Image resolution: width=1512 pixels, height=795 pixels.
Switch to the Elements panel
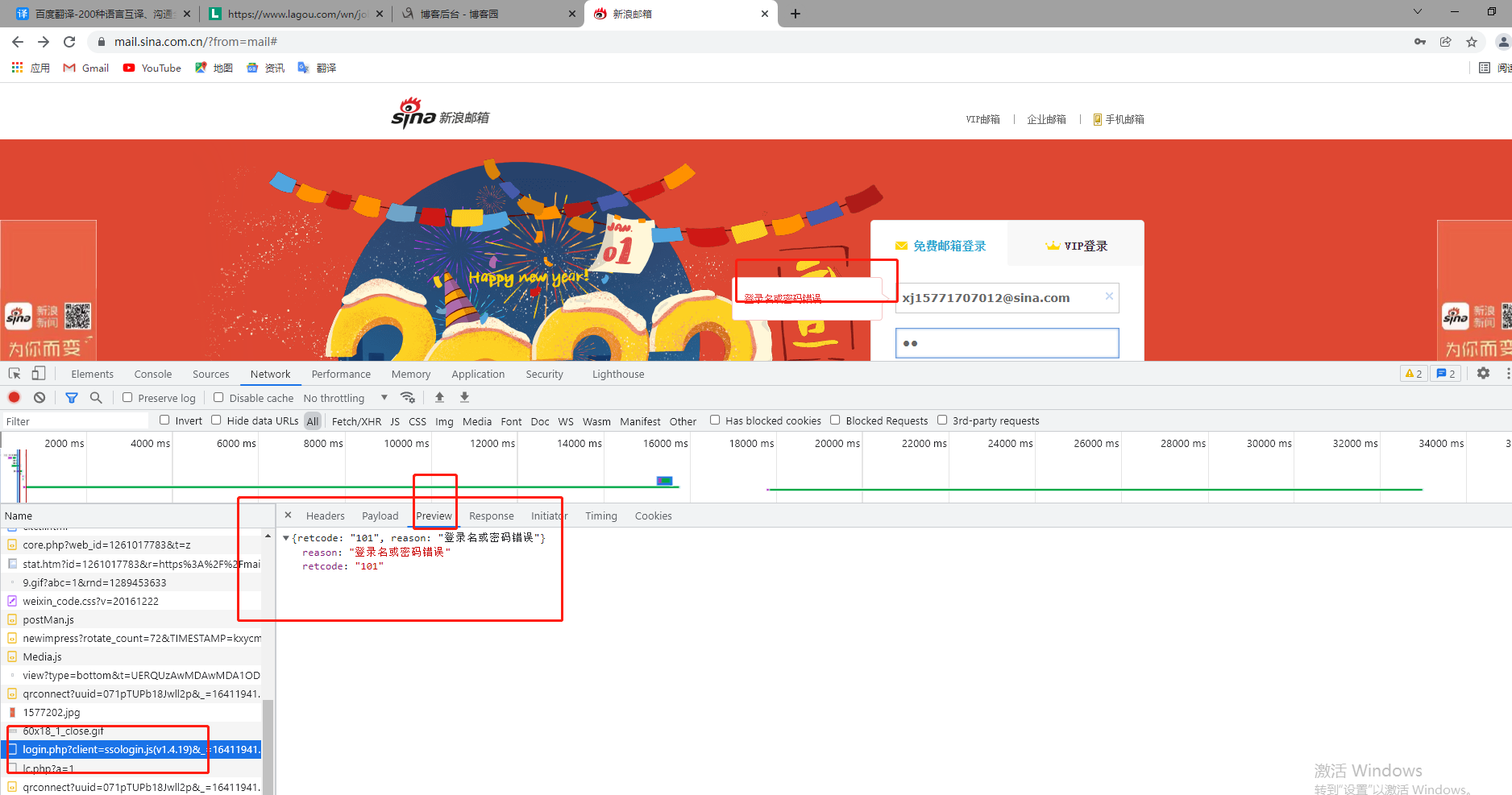pos(93,374)
